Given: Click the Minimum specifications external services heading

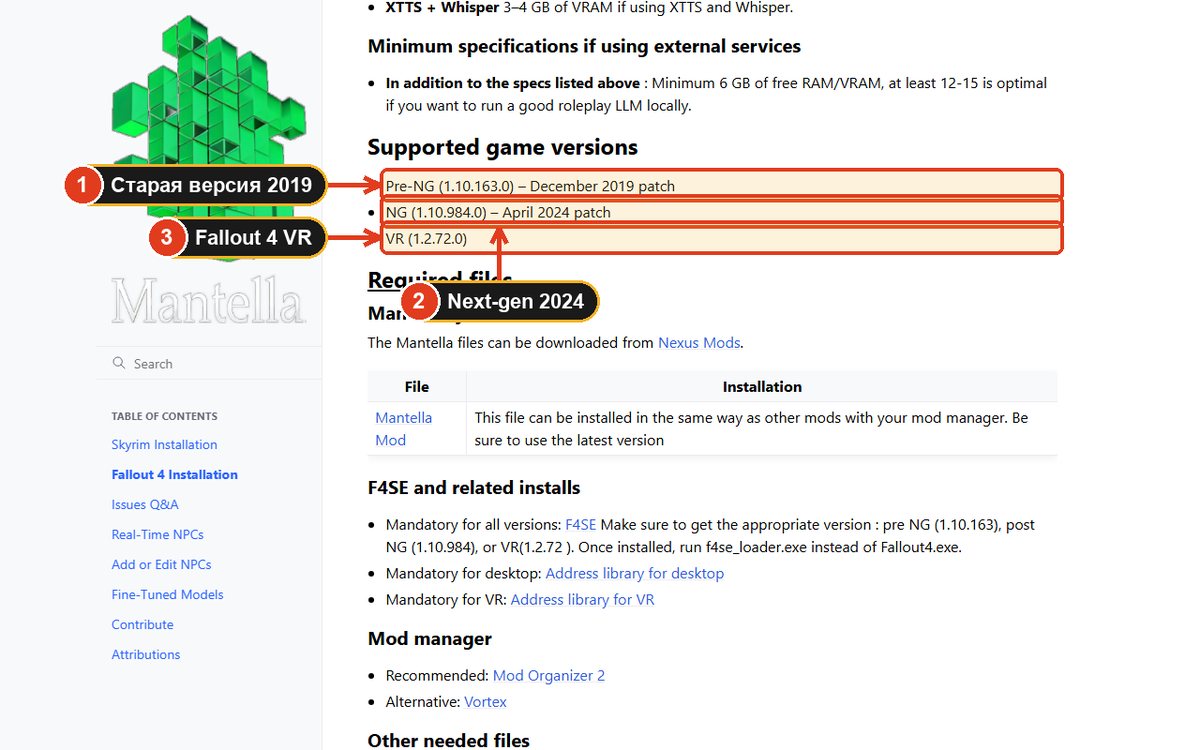Looking at the screenshot, I should (584, 46).
